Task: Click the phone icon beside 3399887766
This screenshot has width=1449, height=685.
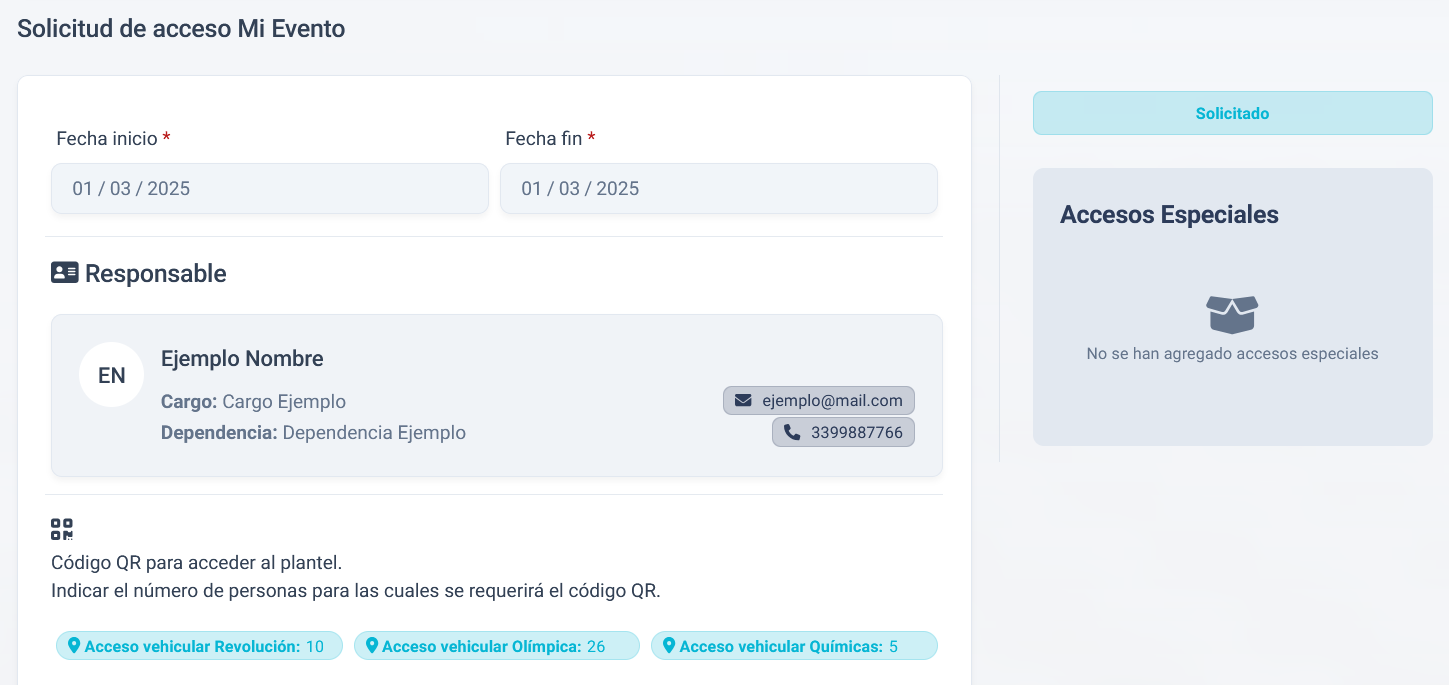Action: pos(792,433)
